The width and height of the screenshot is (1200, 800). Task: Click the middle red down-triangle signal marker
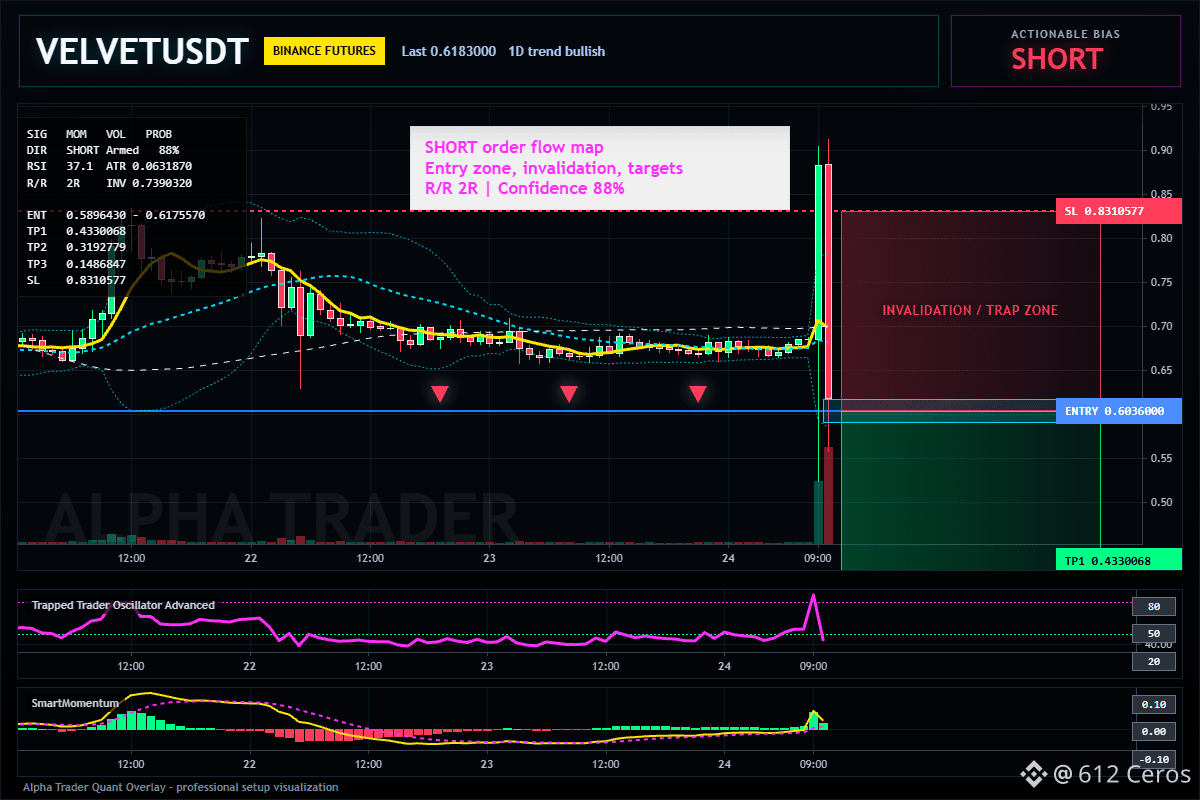pyautogui.click(x=568, y=394)
